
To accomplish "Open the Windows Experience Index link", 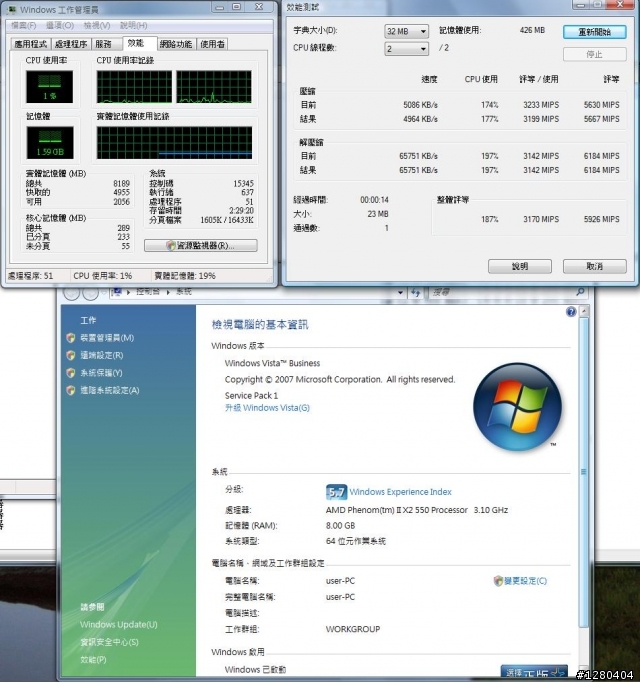I will click(400, 492).
